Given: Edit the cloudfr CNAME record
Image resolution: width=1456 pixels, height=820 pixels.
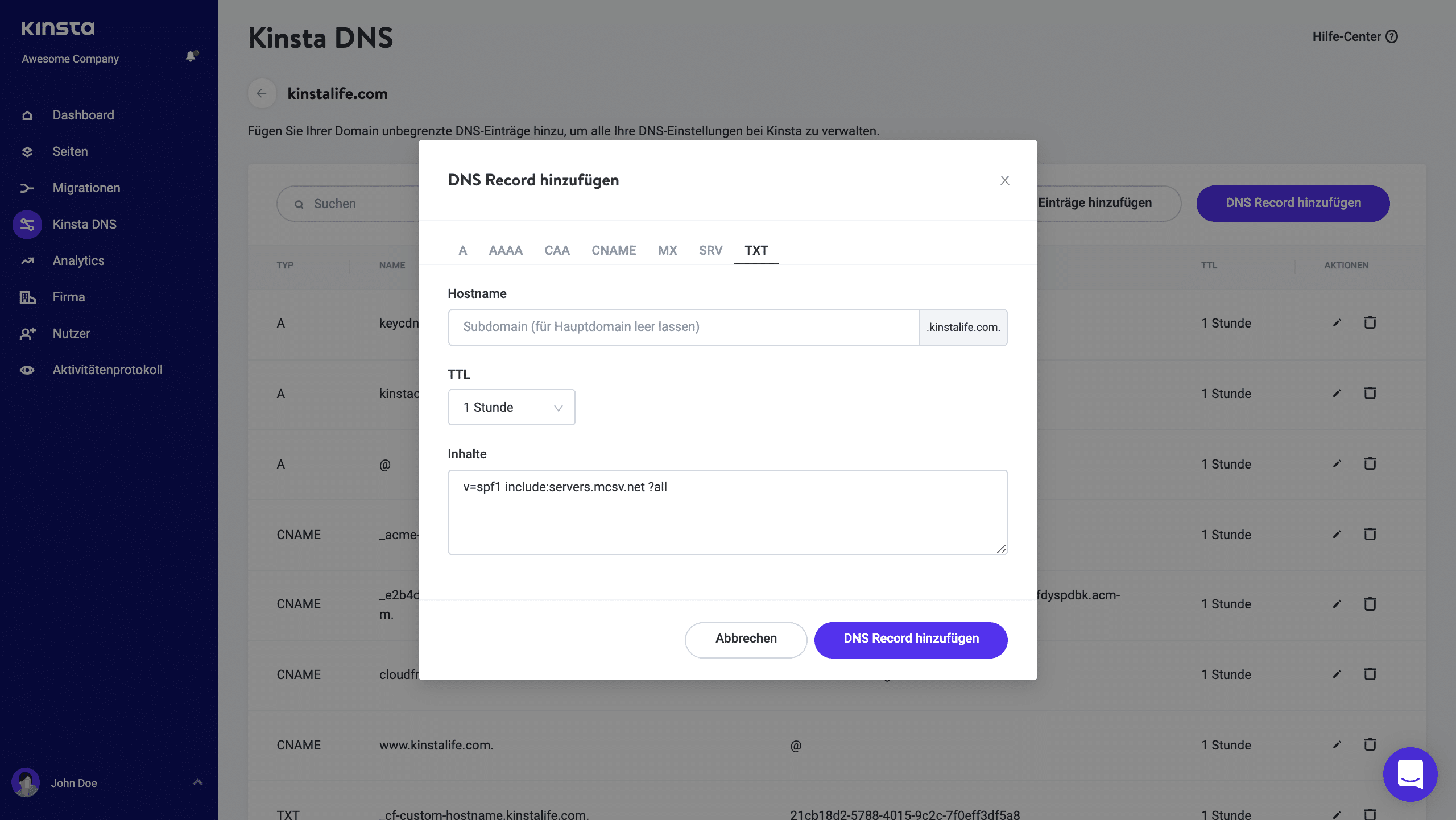Looking at the screenshot, I should (1337, 674).
